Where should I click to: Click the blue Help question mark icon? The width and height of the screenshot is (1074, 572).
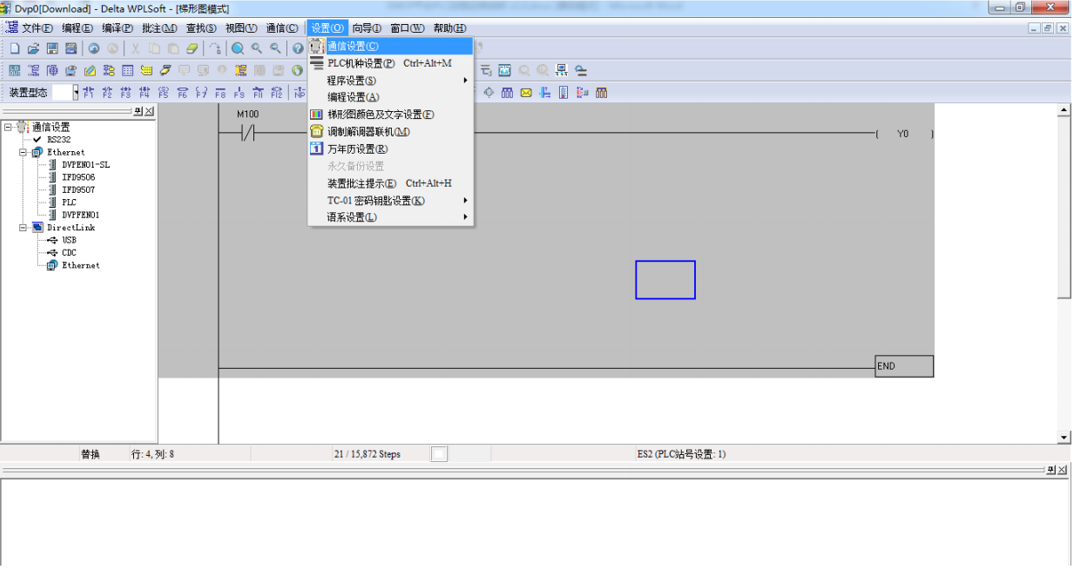point(297,49)
